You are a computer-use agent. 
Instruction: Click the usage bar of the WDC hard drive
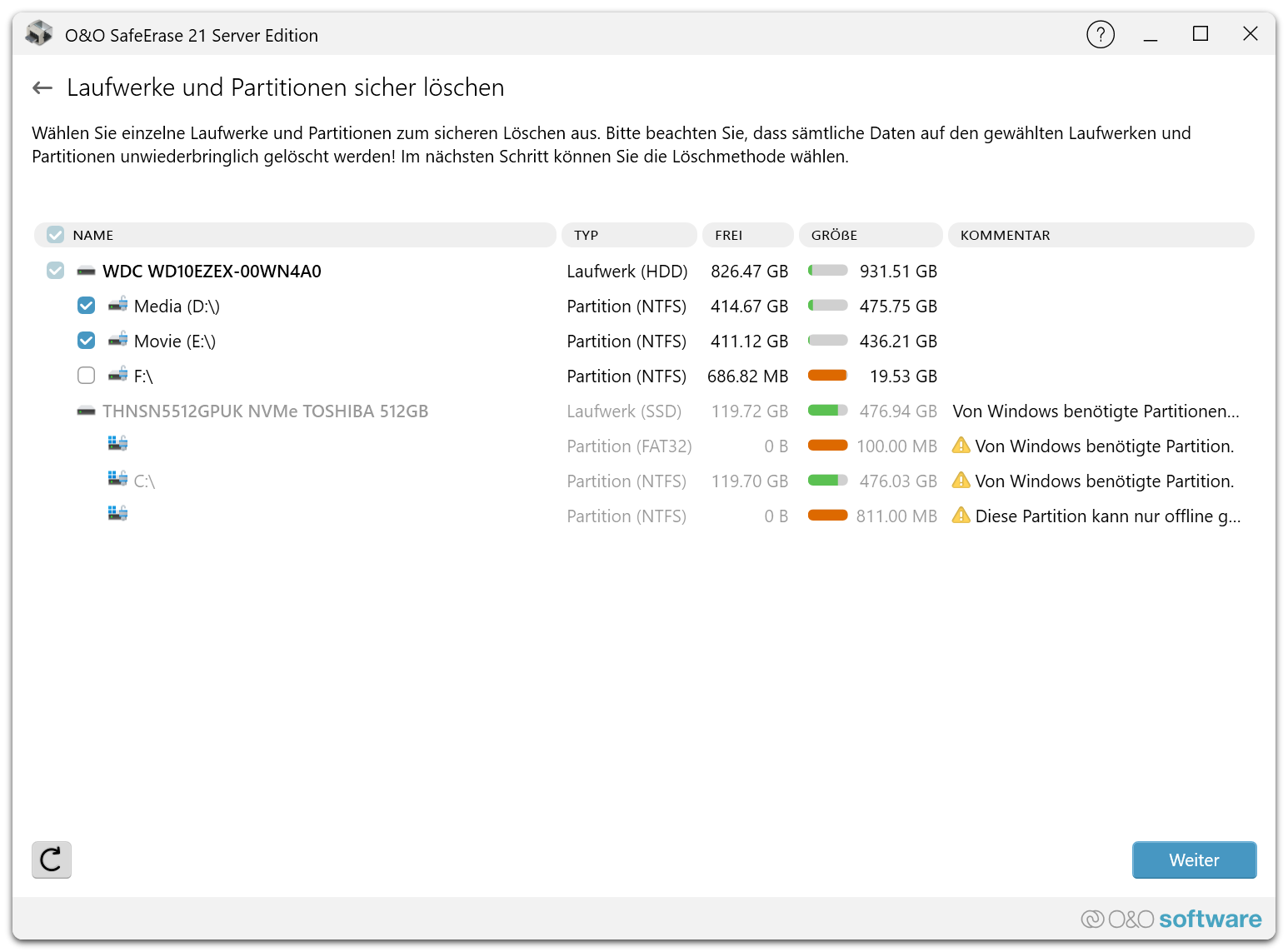click(828, 271)
